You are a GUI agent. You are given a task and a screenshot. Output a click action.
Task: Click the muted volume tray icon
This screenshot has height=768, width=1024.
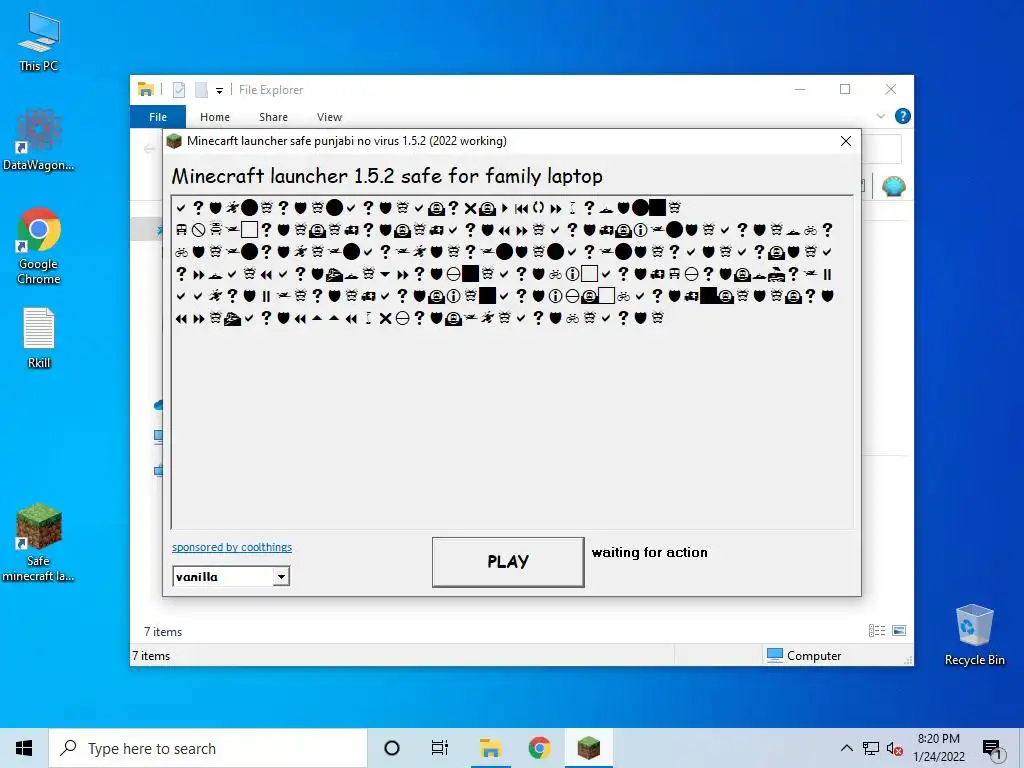(x=895, y=748)
